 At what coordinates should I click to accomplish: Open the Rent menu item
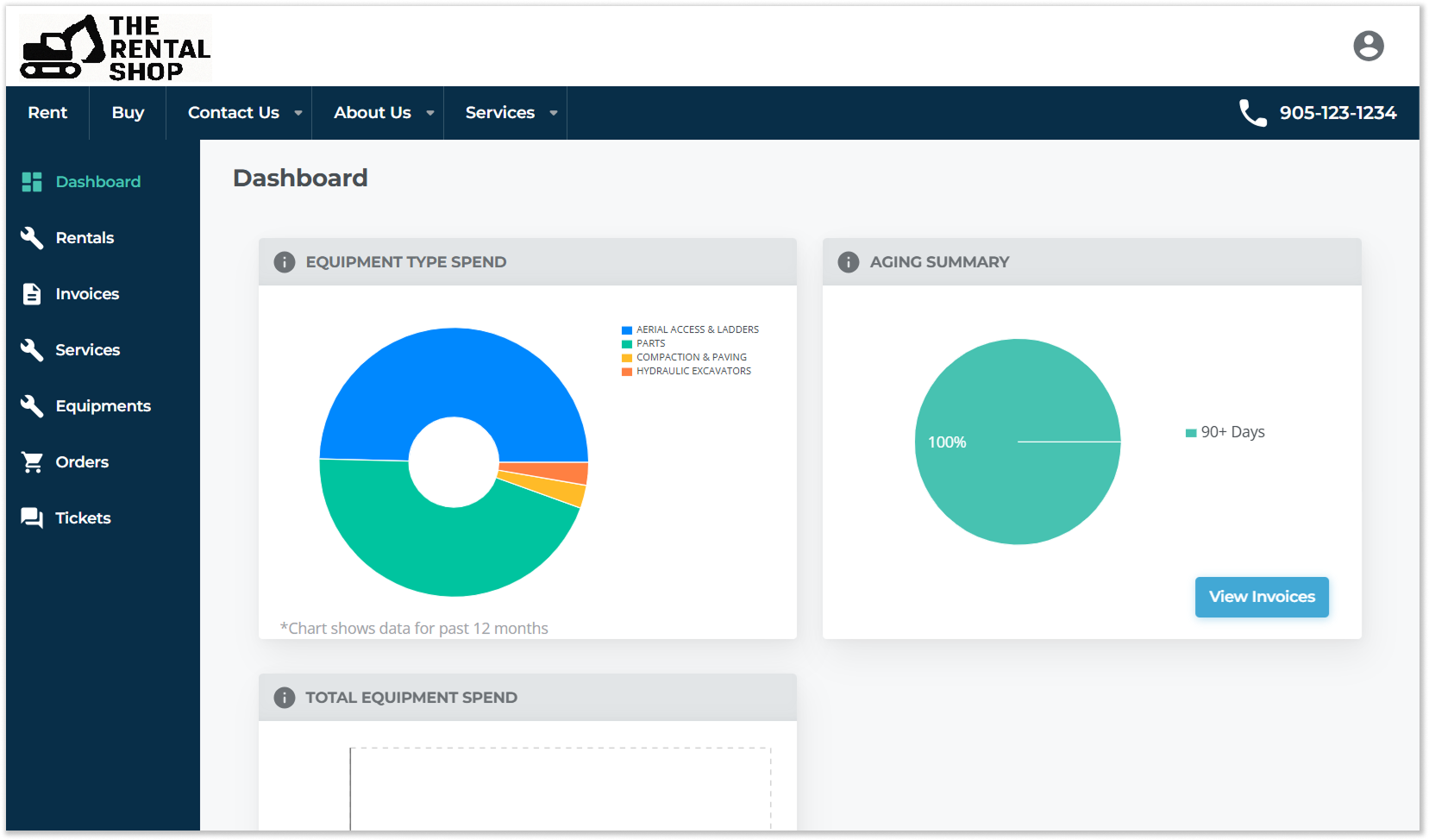click(47, 113)
